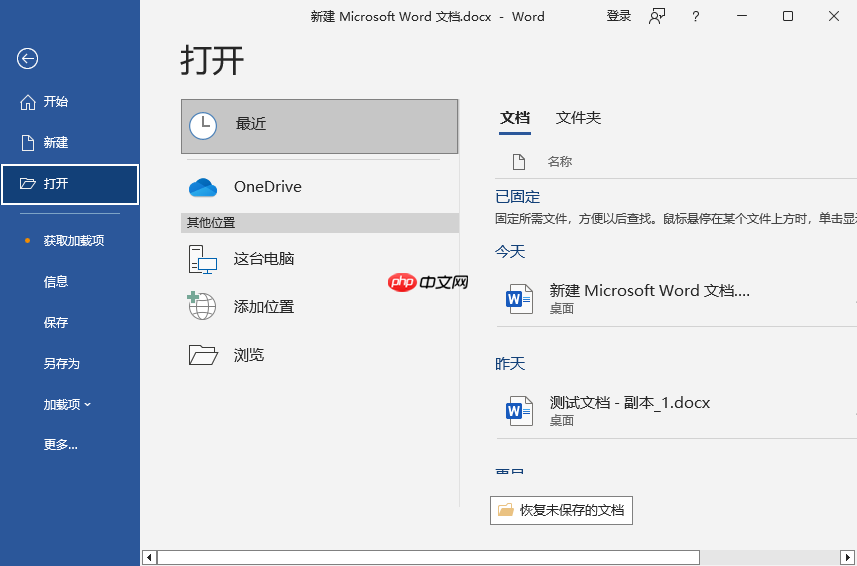Select the 打开 sidebar item
The height and width of the screenshot is (566, 857).
point(70,184)
